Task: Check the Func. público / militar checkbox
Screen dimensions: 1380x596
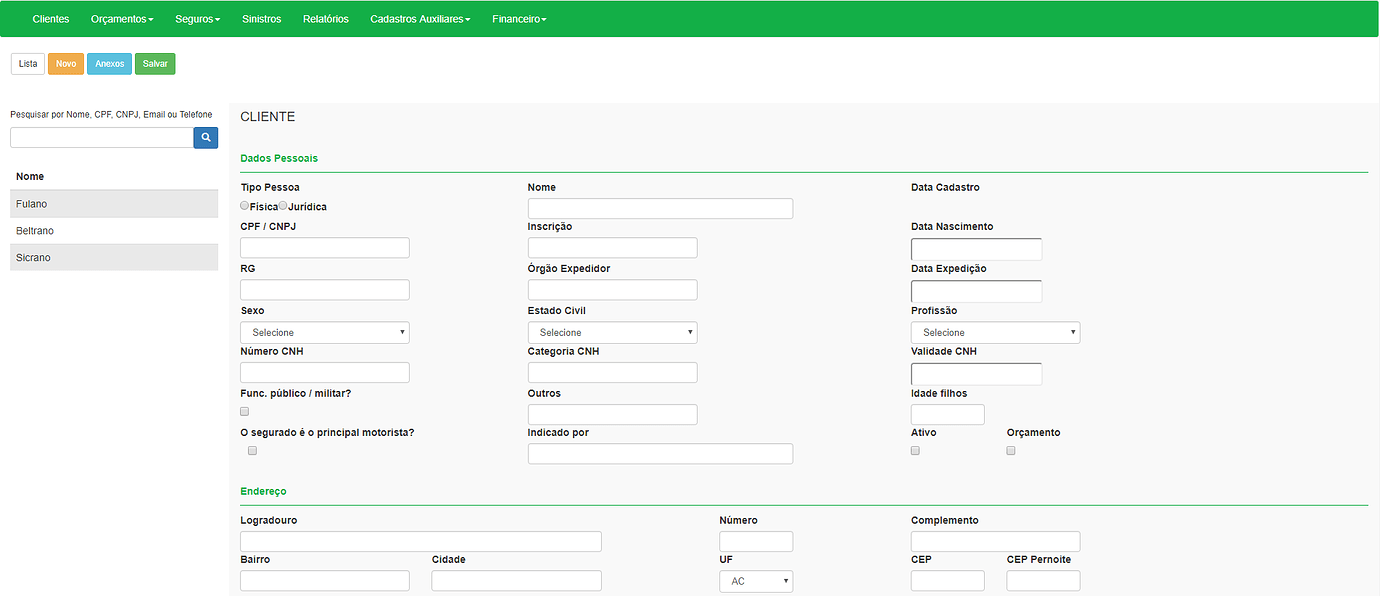Action: pyautogui.click(x=245, y=411)
